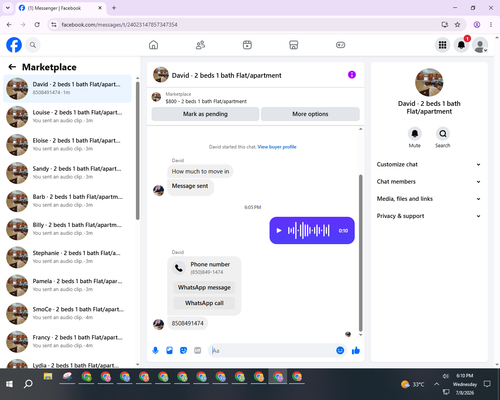Open Eloise conversation in chat list
This screenshot has height=400, width=500.
(x=67, y=145)
